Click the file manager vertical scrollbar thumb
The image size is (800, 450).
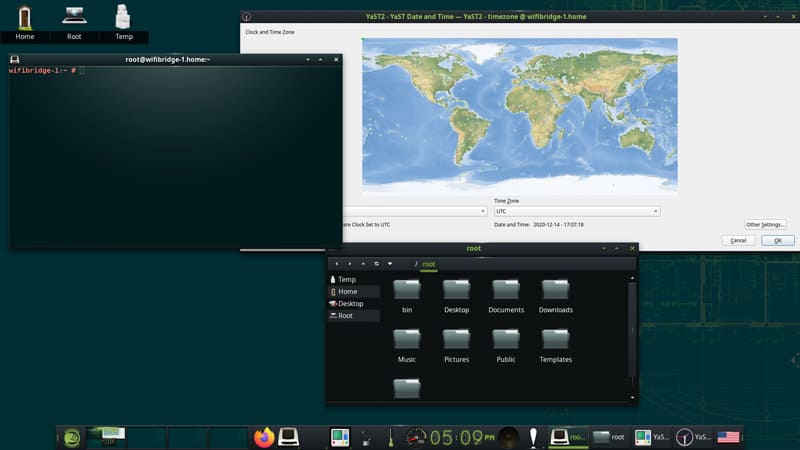tap(632, 330)
